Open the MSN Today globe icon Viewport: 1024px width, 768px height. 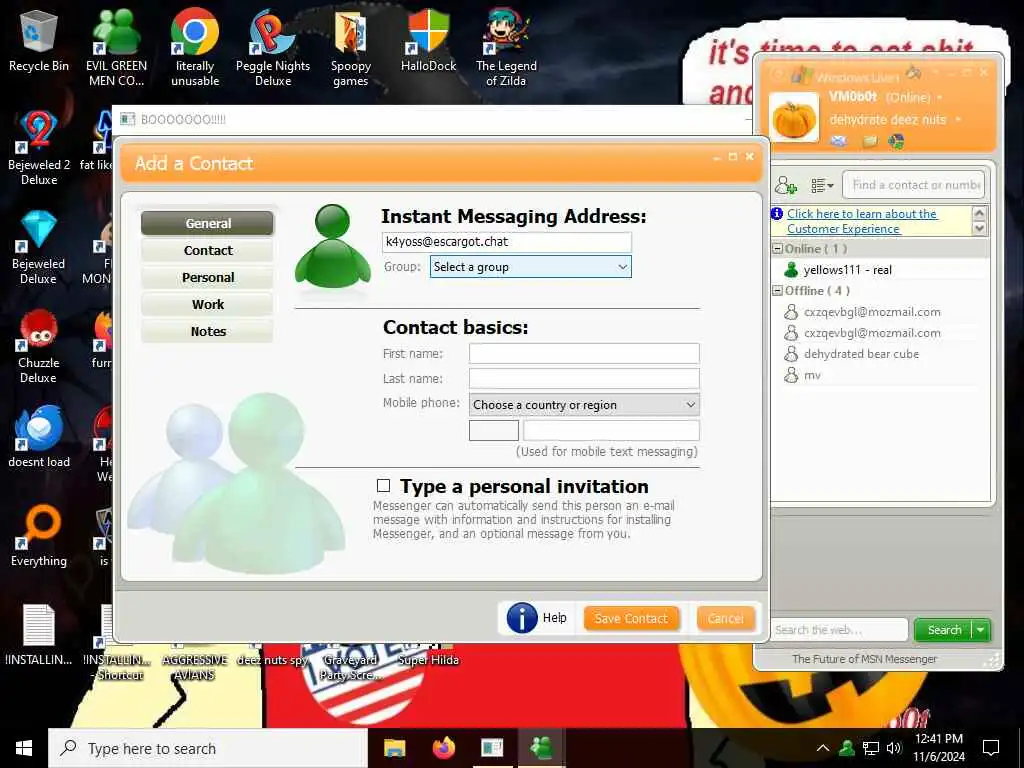897,140
